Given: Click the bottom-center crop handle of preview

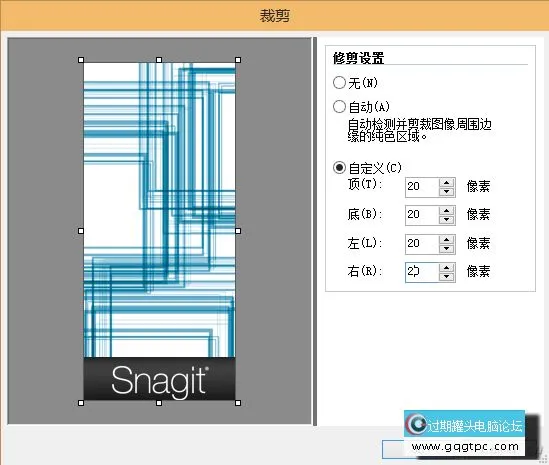Looking at the screenshot, I should click(x=159, y=403).
